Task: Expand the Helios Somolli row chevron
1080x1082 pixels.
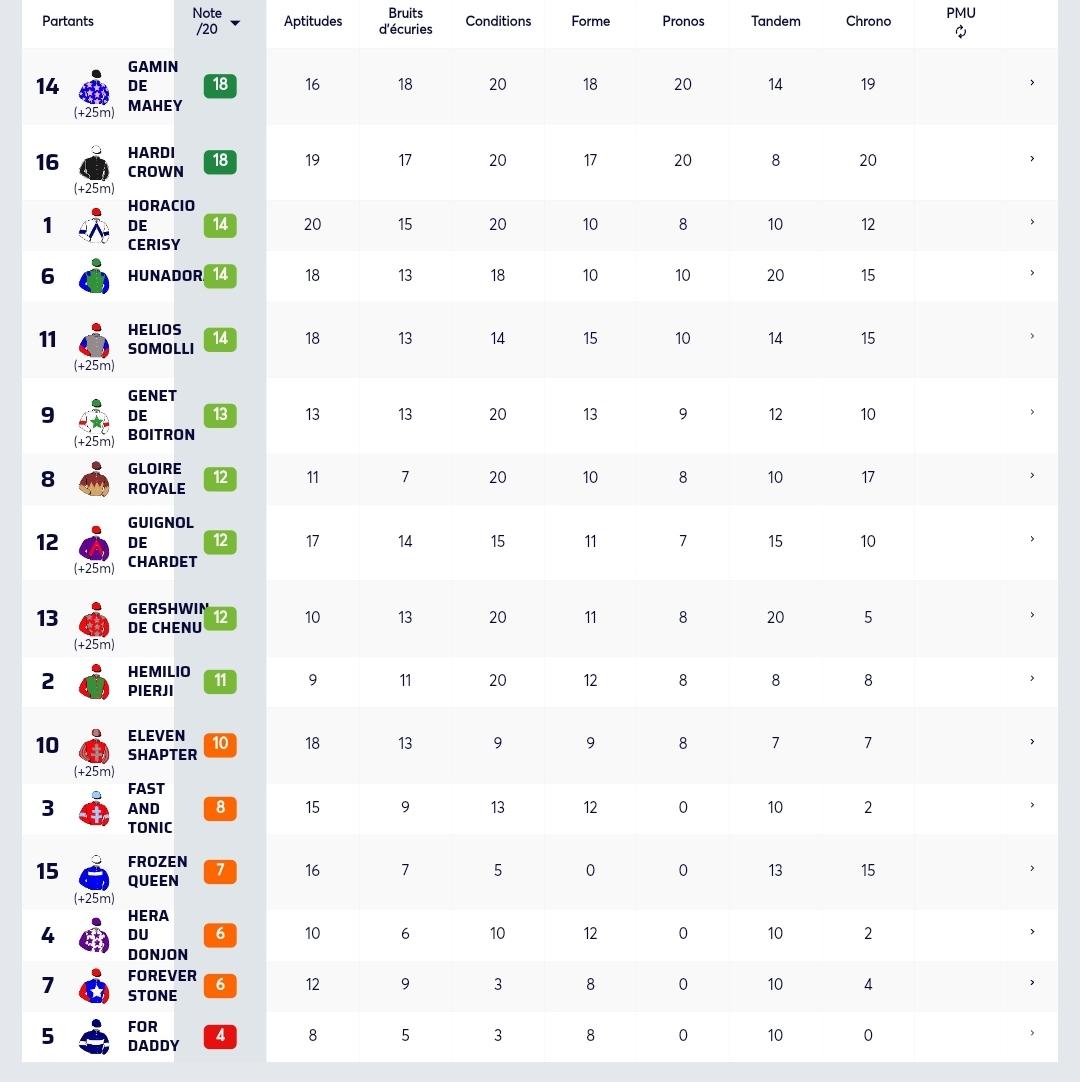Action: tap(1032, 337)
